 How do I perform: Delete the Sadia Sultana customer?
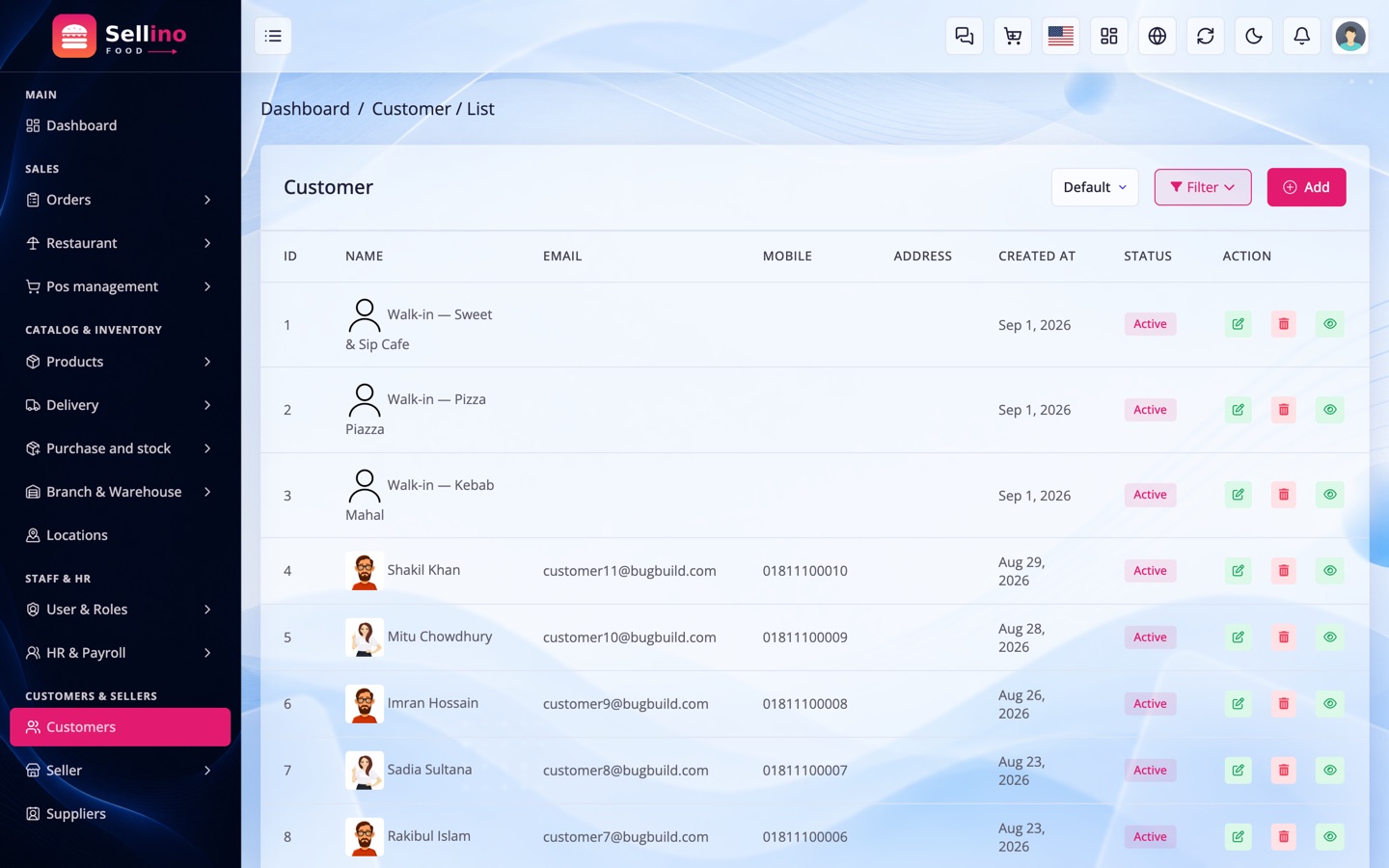(x=1284, y=771)
